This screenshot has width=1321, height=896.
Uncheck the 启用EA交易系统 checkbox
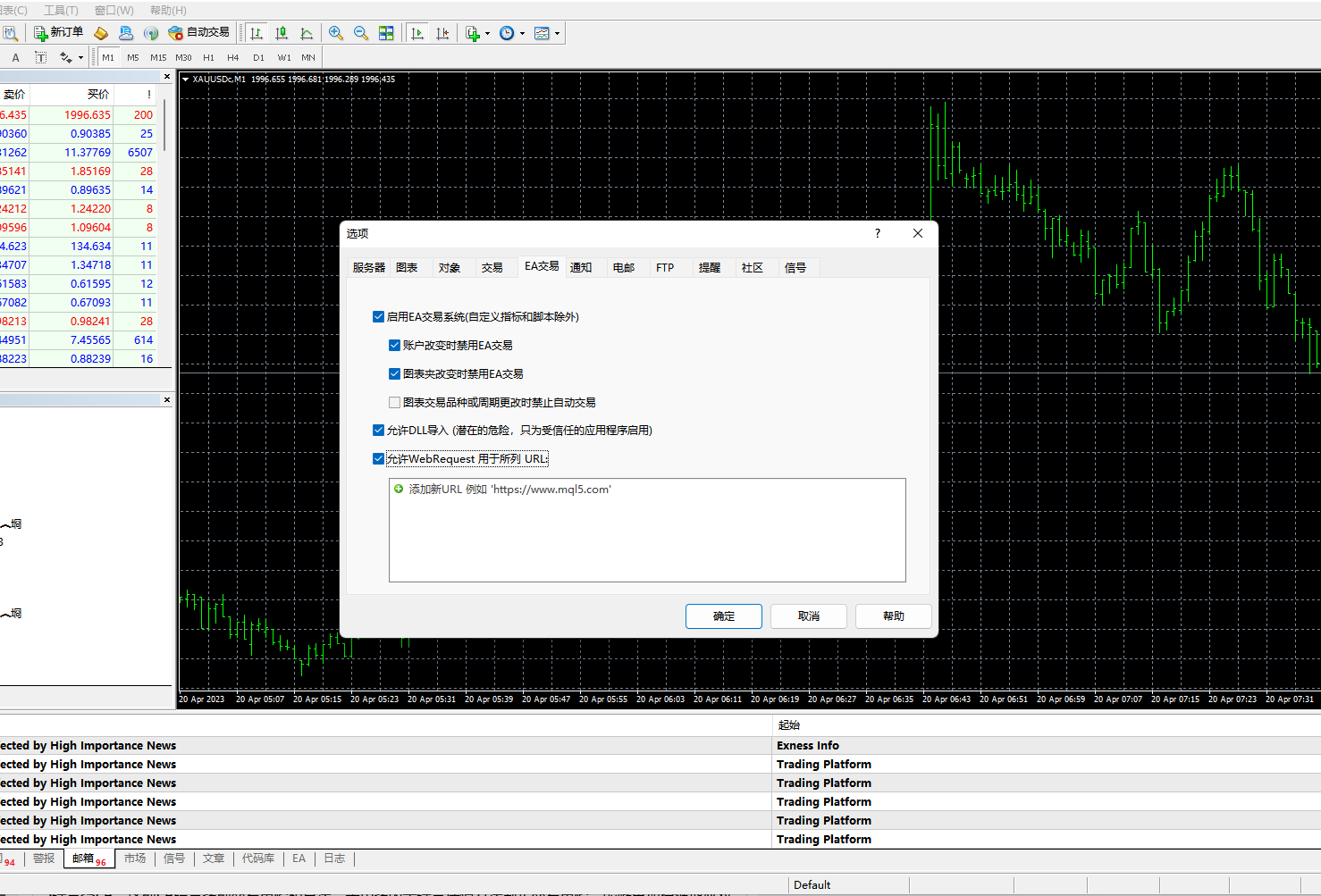pyautogui.click(x=378, y=316)
